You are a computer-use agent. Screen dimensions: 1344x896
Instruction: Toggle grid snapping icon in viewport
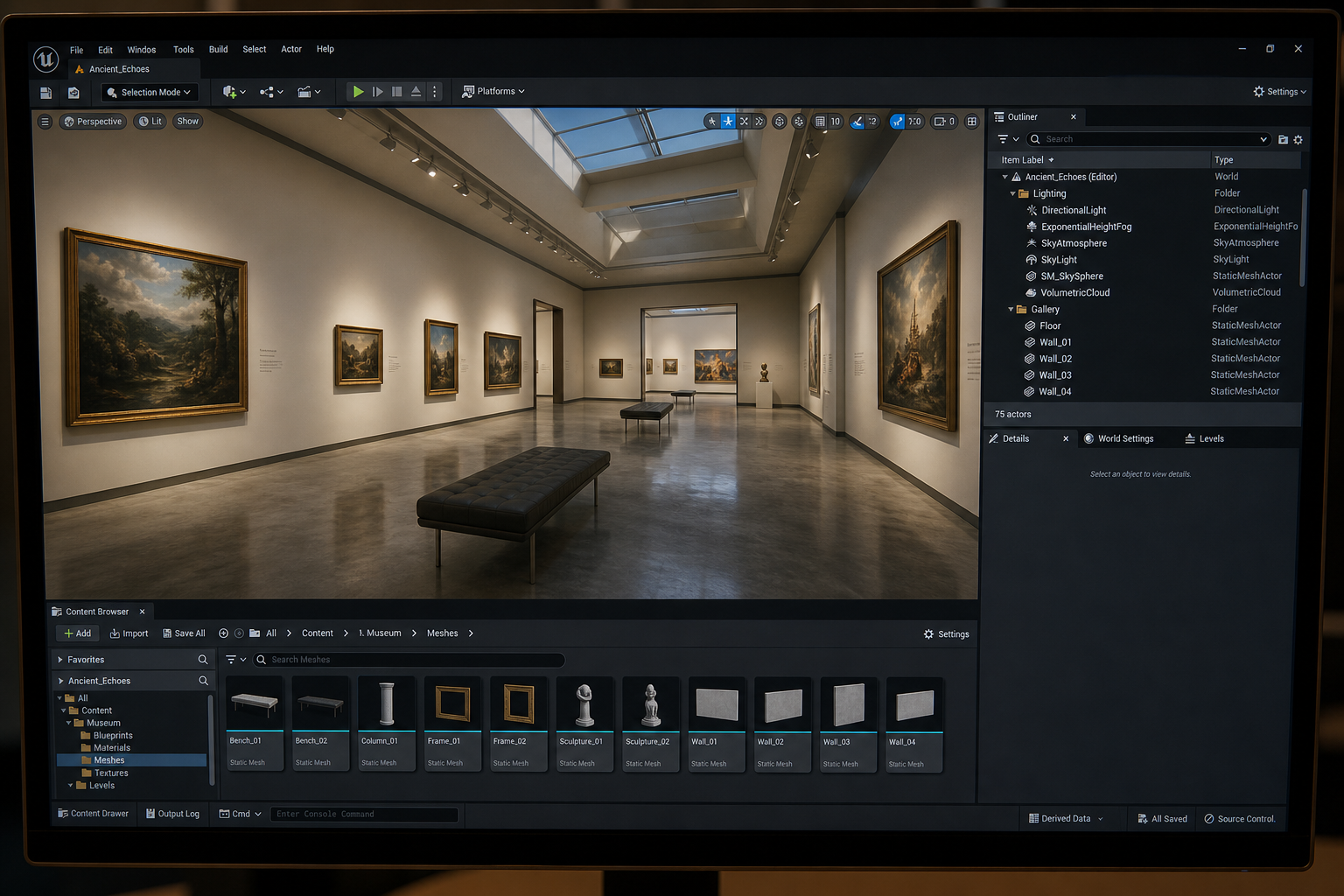tap(820, 122)
